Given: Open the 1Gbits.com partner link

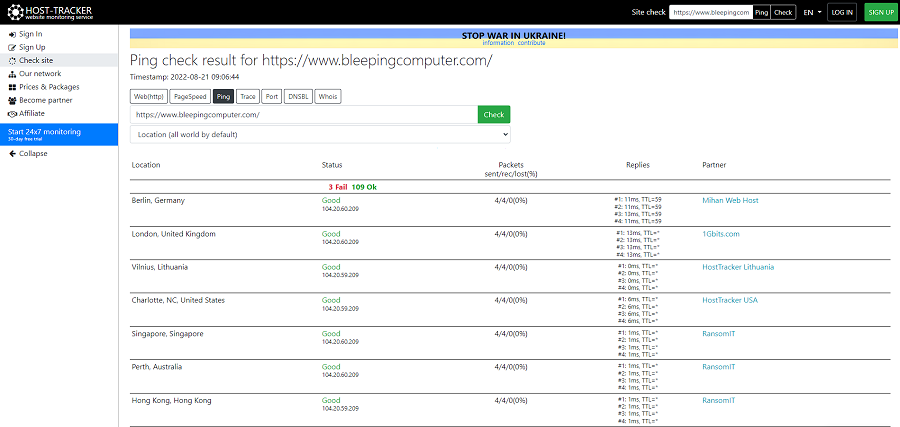Looking at the screenshot, I should (x=721, y=234).
